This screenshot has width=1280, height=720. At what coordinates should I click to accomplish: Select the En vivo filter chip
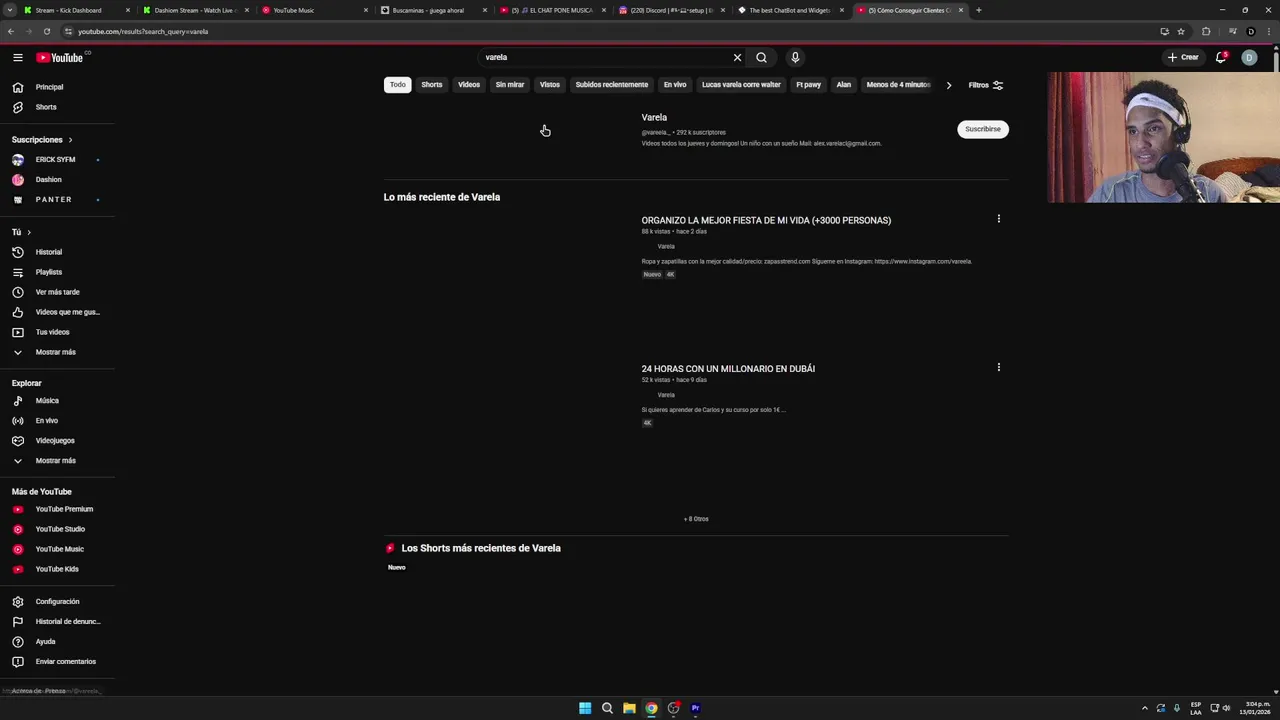pyautogui.click(x=675, y=85)
